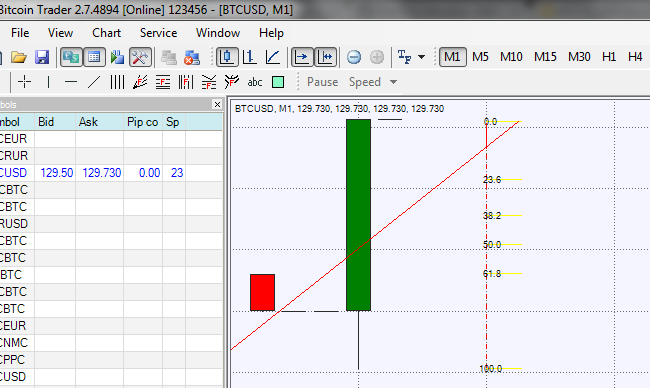This screenshot has height=388, width=650.
Task: Toggle chart auto-scroll button
Action: tap(302, 57)
